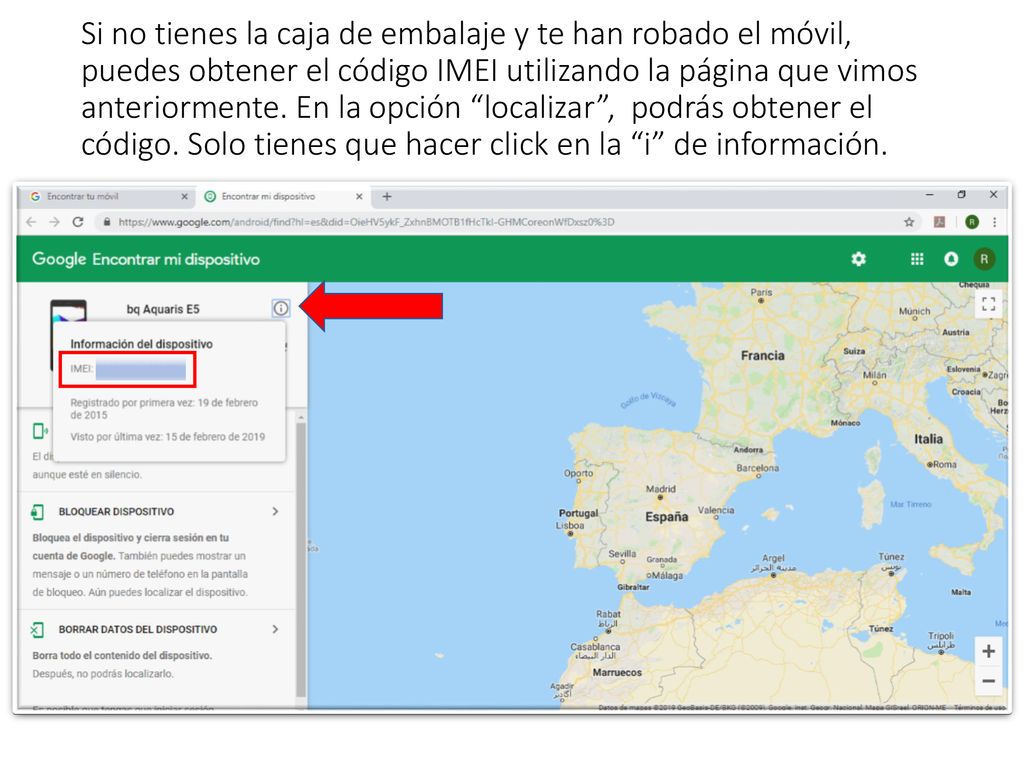1024x768 pixels.
Task: Click 'Información del dispositivo' heading
Action: coord(142,344)
